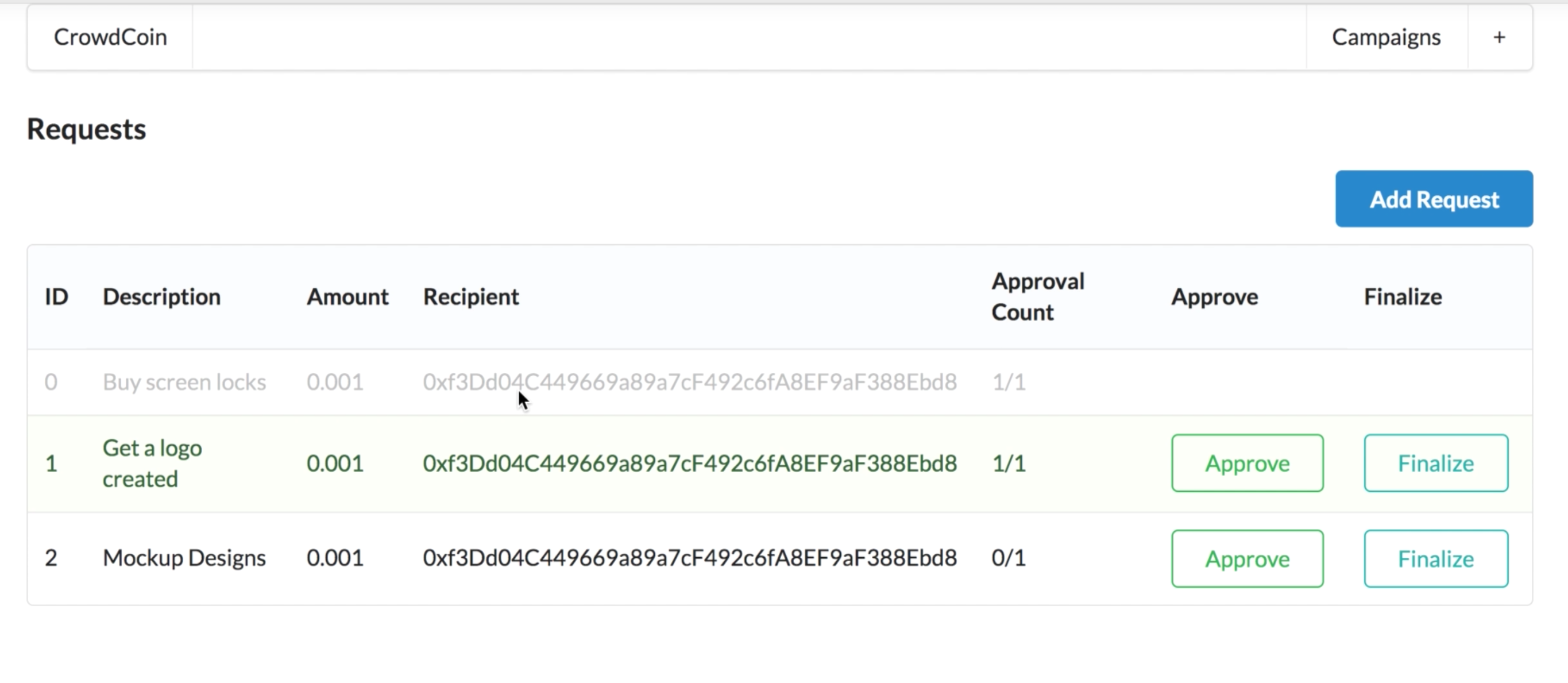Click the Approval Count column header
Screen dimensions: 1568x683
click(1037, 297)
